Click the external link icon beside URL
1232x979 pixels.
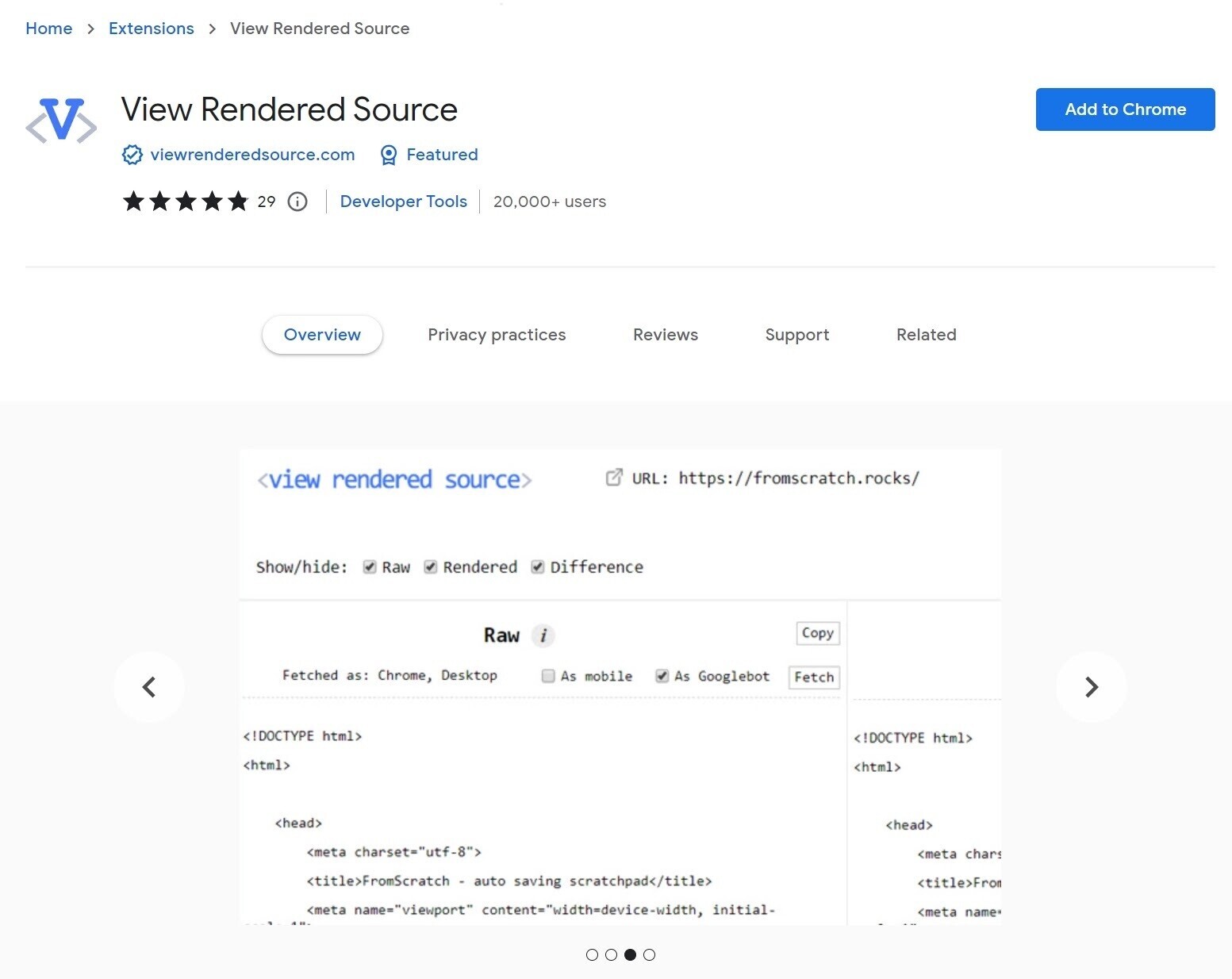[x=614, y=478]
